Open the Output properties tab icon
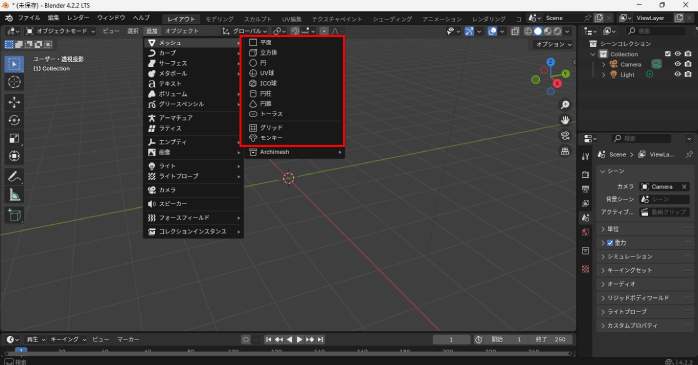The height and width of the screenshot is (365, 698). [585, 189]
